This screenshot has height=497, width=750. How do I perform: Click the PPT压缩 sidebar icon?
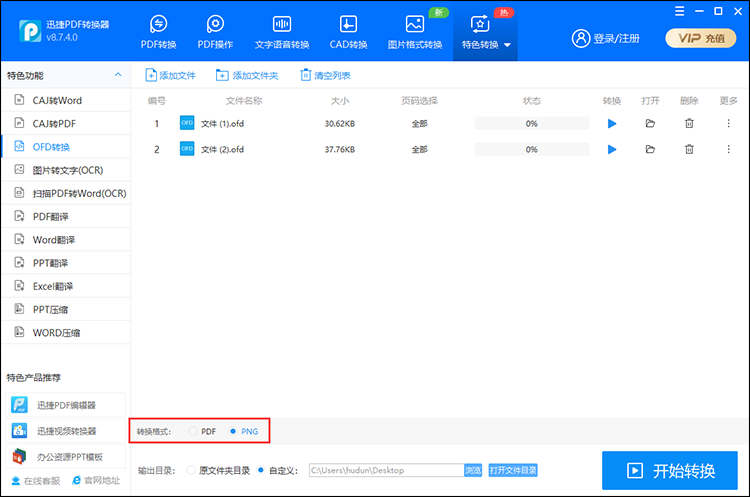[19, 309]
